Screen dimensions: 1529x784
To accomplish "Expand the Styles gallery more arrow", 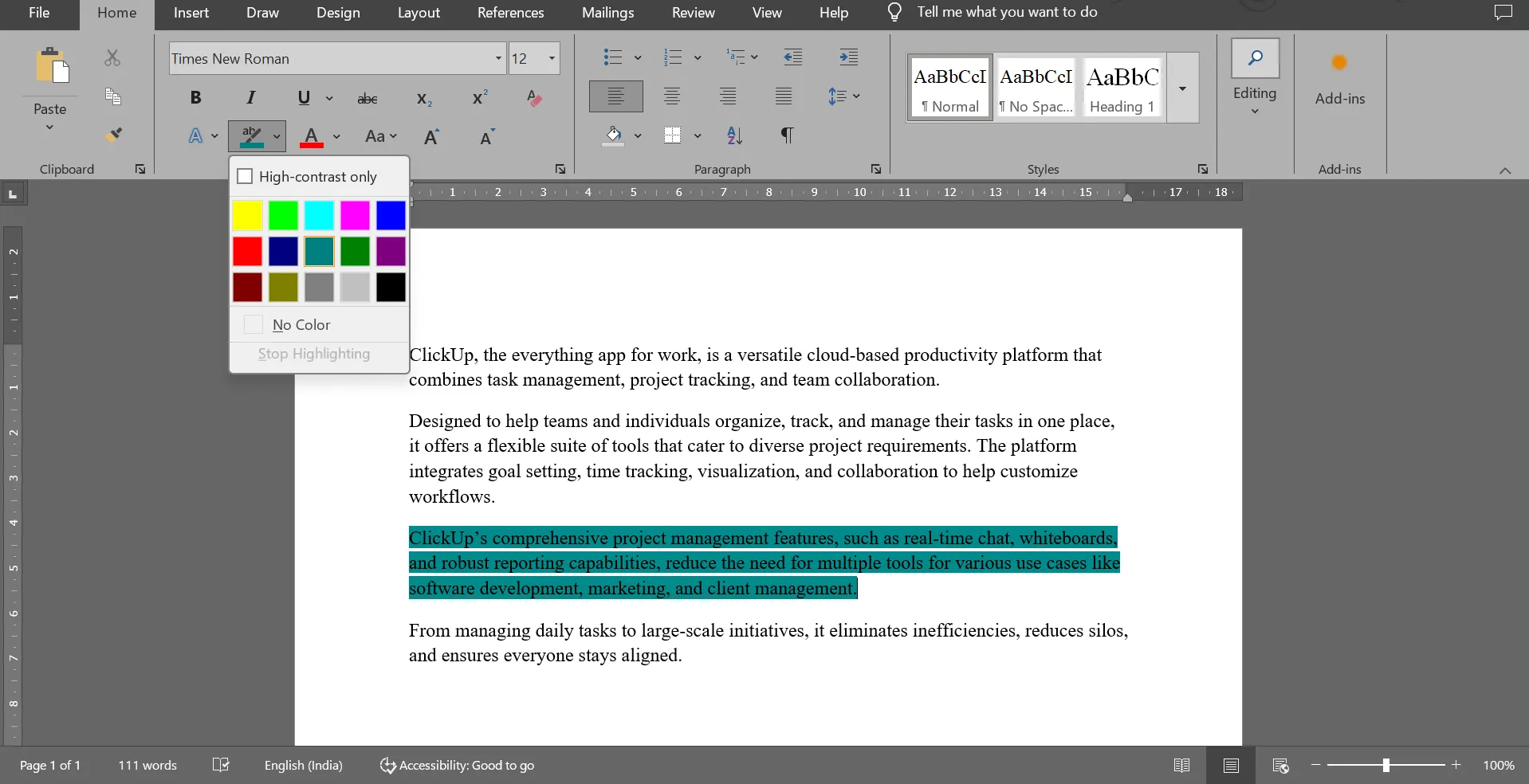I will (1183, 88).
